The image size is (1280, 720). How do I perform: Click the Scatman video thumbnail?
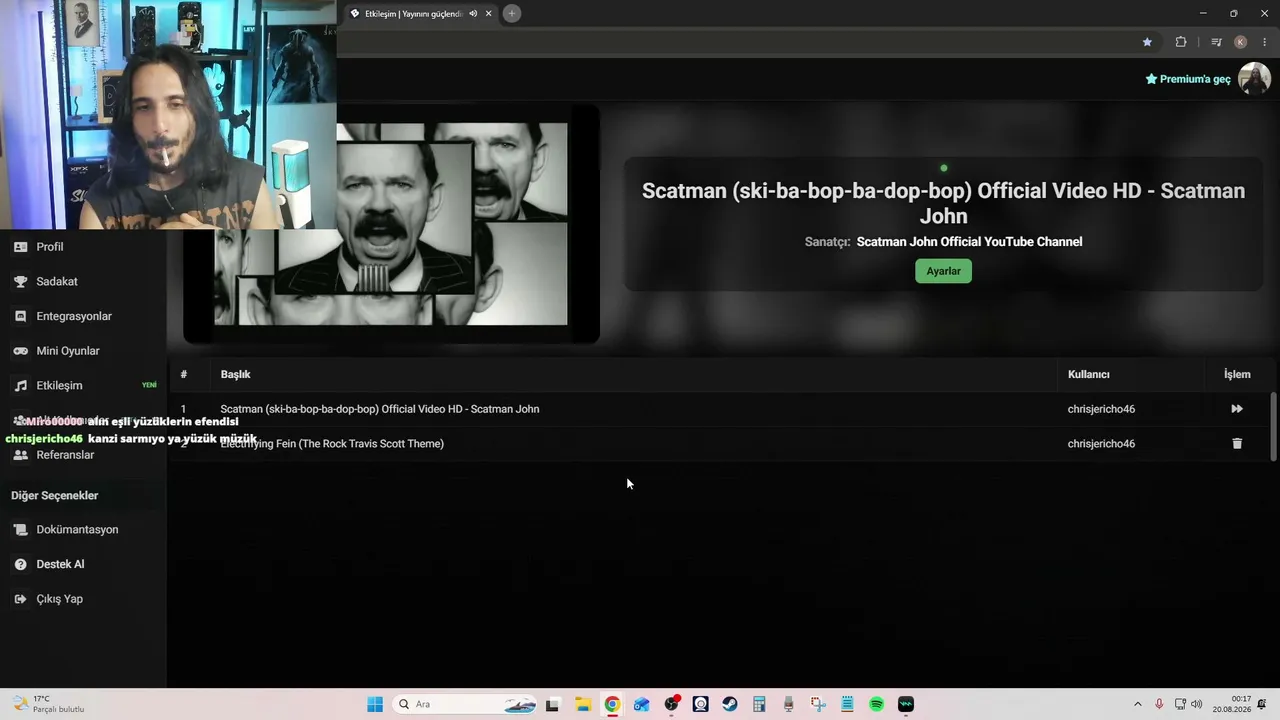pos(391,224)
